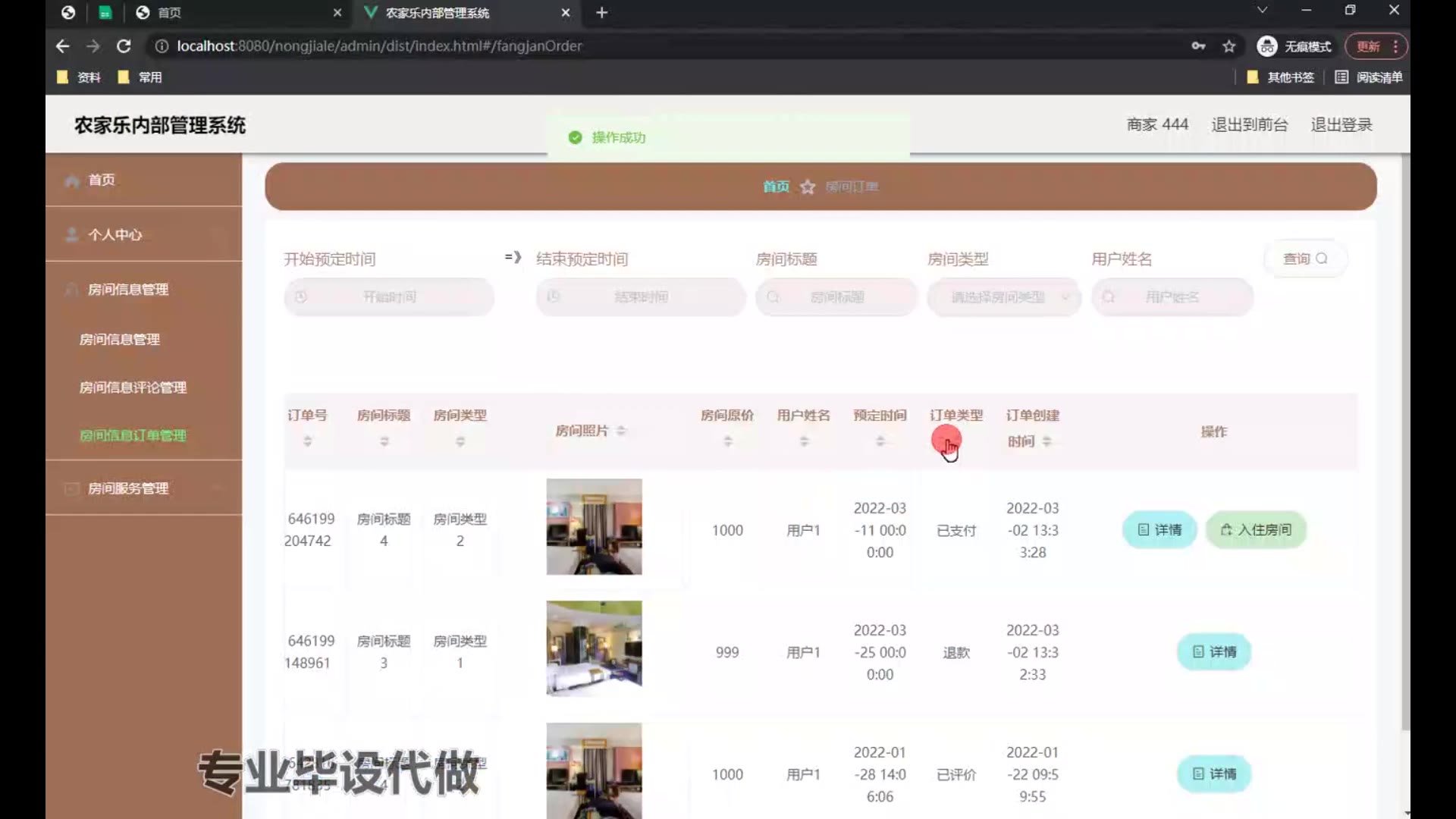
Task: Open room photo for order 646199204742
Action: tap(594, 526)
